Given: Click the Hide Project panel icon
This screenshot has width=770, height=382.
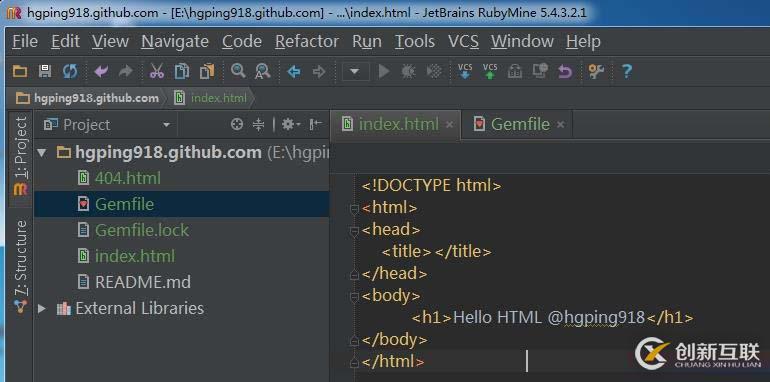Looking at the screenshot, I should (316, 125).
